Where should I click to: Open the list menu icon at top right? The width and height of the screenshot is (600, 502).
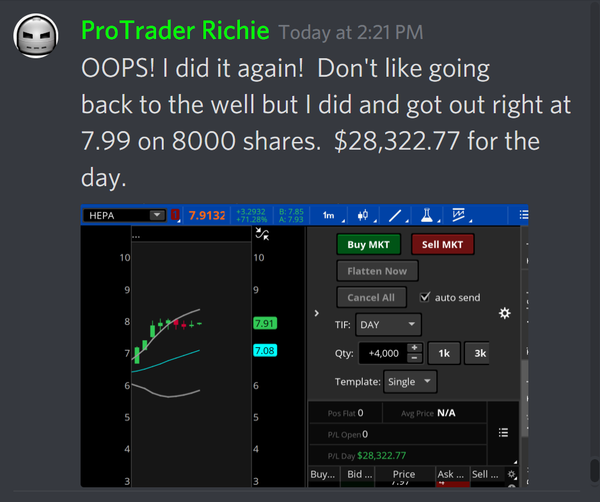524,214
